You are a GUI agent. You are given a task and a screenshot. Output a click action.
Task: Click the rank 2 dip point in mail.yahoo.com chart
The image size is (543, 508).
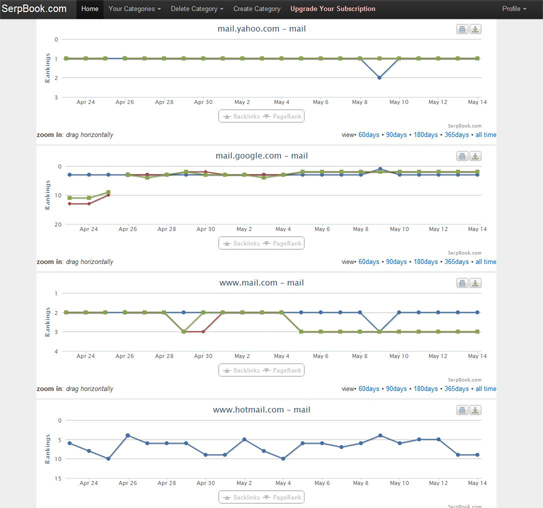[x=379, y=78]
